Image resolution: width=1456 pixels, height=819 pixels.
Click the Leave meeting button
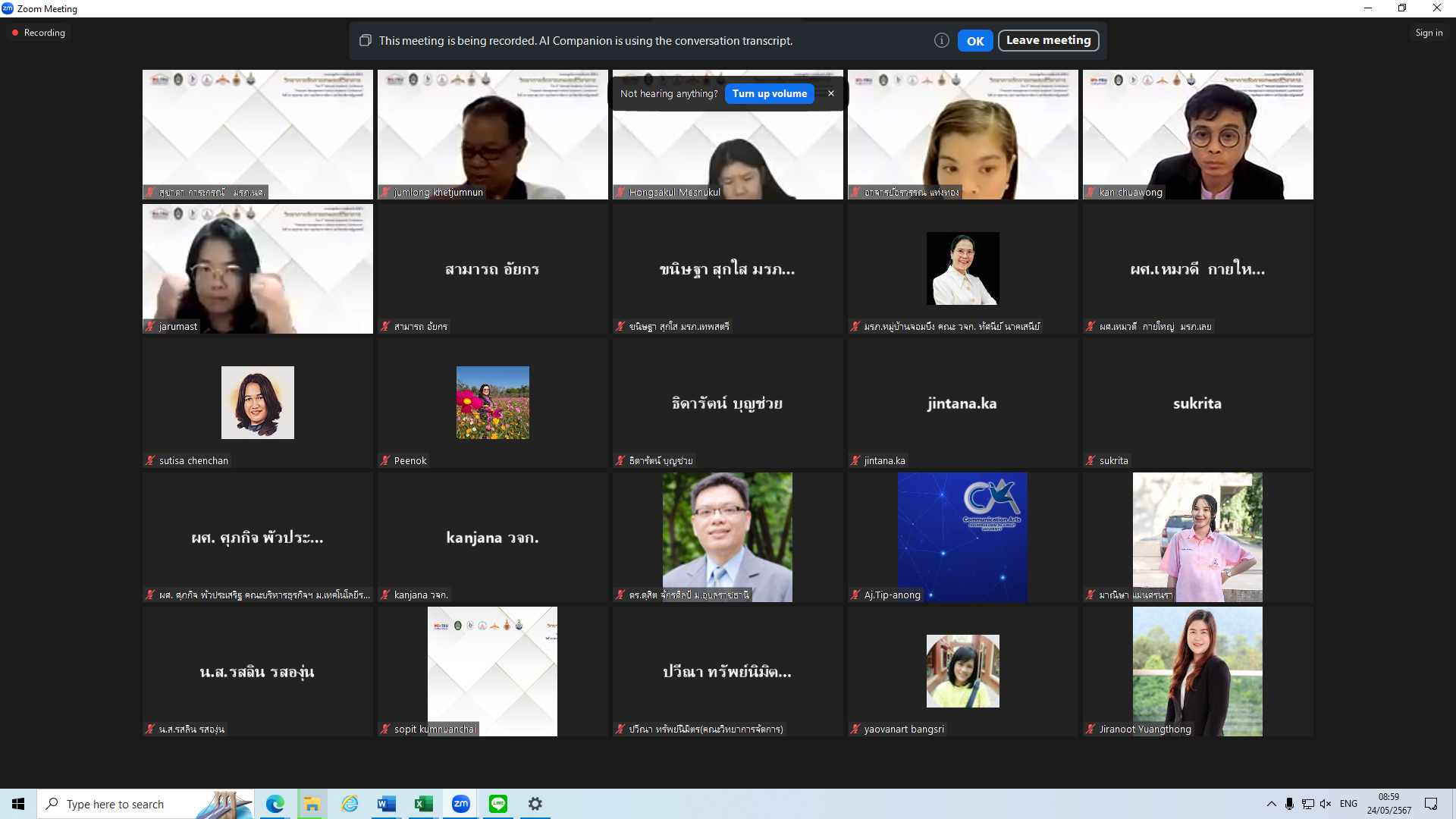(1048, 41)
